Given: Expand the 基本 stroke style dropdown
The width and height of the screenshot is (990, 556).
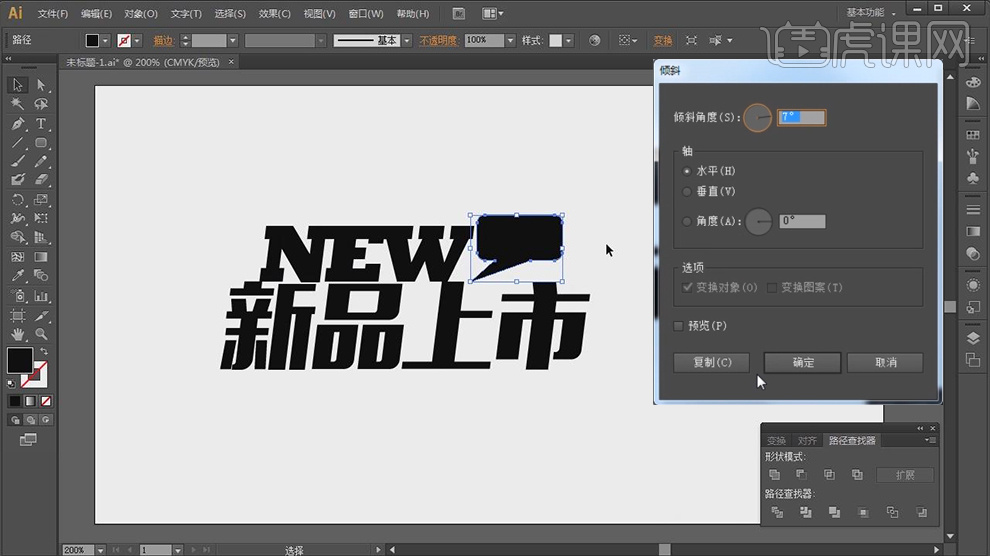Looking at the screenshot, I should point(407,41).
